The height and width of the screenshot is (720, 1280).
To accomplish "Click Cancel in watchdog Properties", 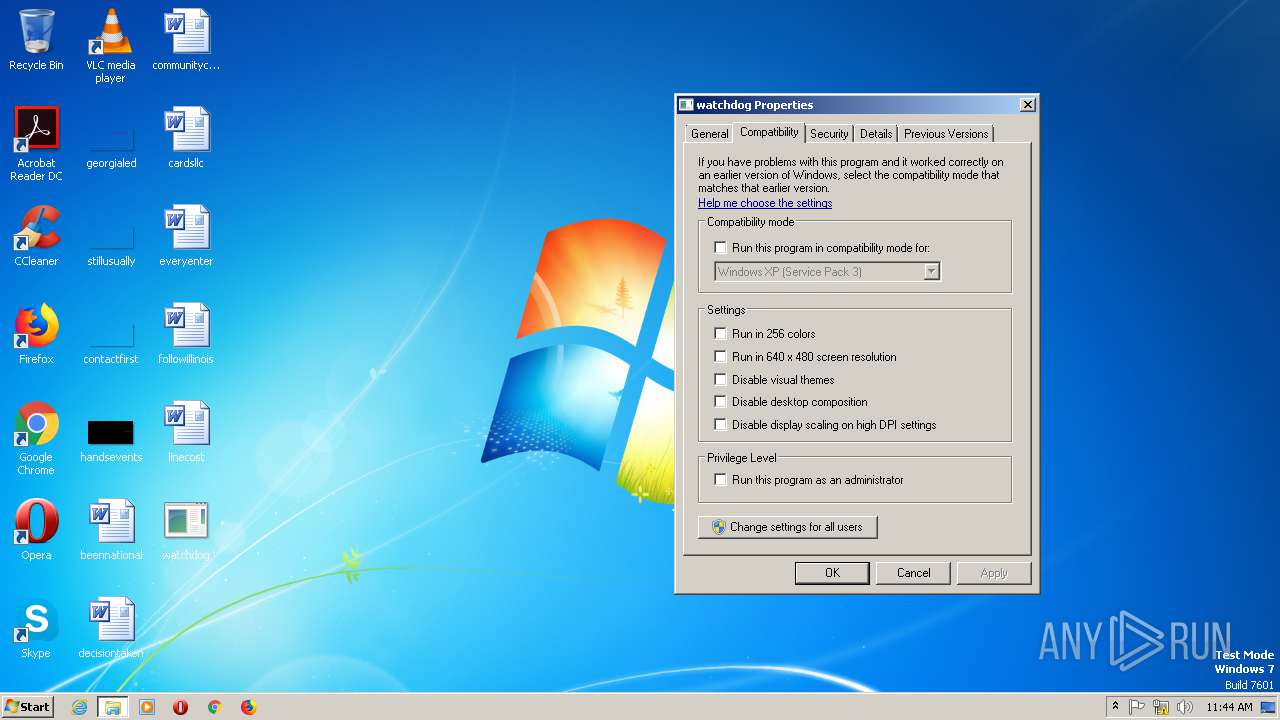I will [x=913, y=573].
